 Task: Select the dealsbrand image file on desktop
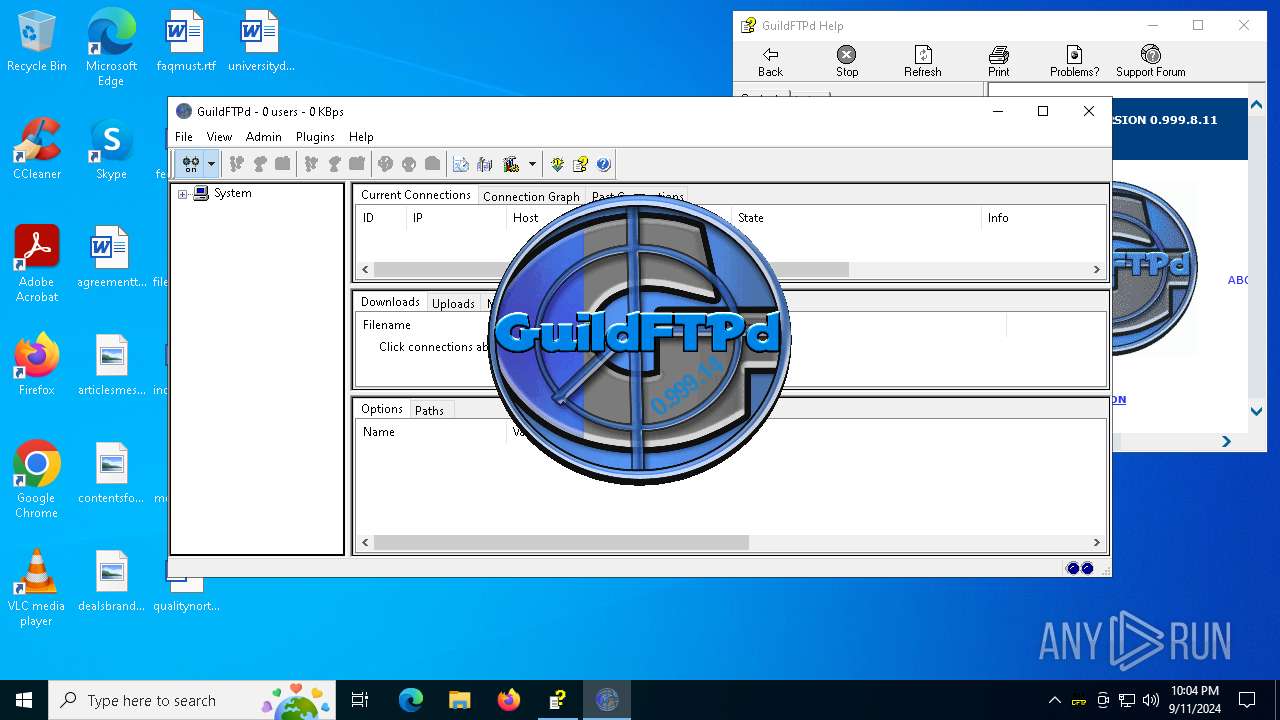click(111, 581)
